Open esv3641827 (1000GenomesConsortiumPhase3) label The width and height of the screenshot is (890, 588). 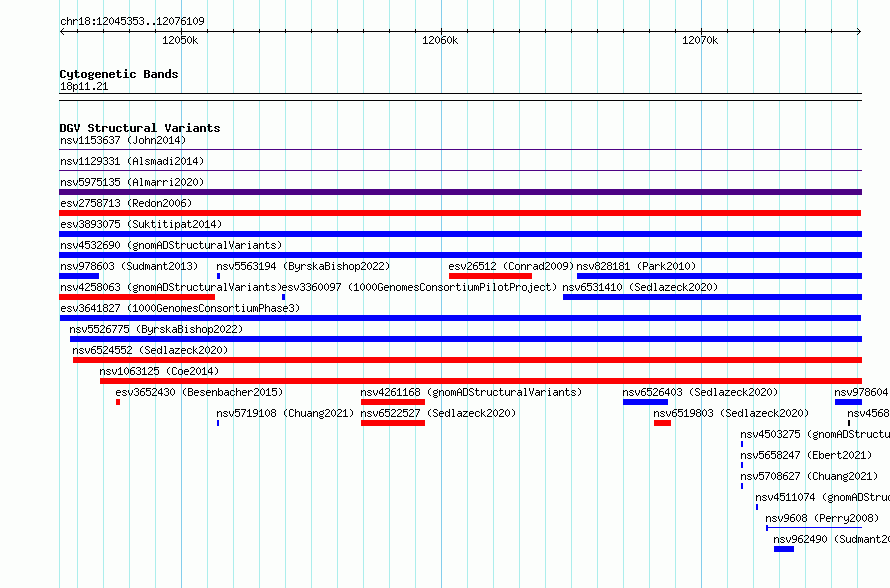(x=180, y=308)
